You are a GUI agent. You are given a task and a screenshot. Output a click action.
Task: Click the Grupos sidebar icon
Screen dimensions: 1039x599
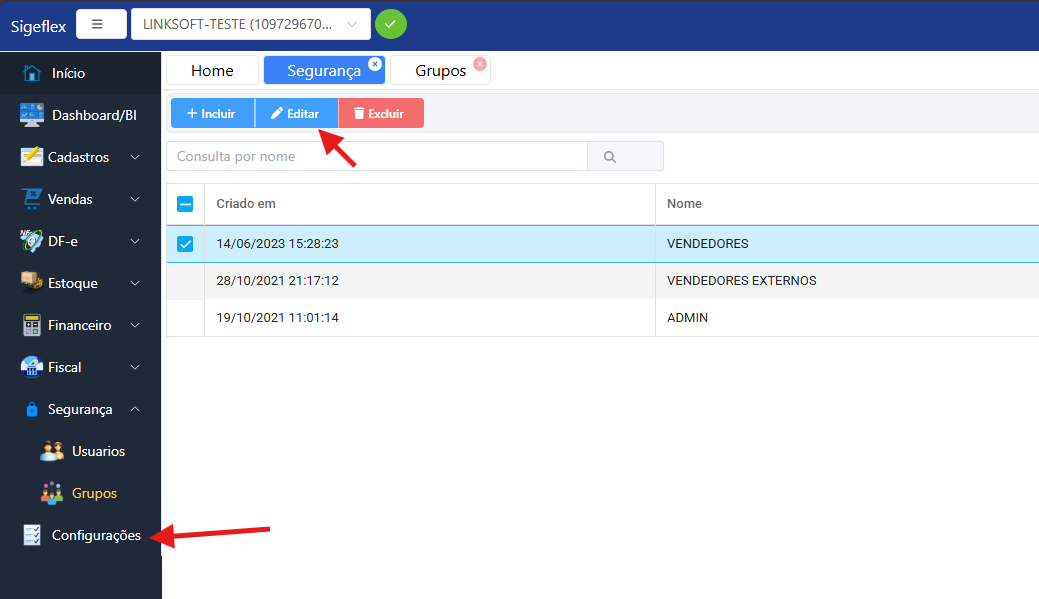(x=52, y=493)
